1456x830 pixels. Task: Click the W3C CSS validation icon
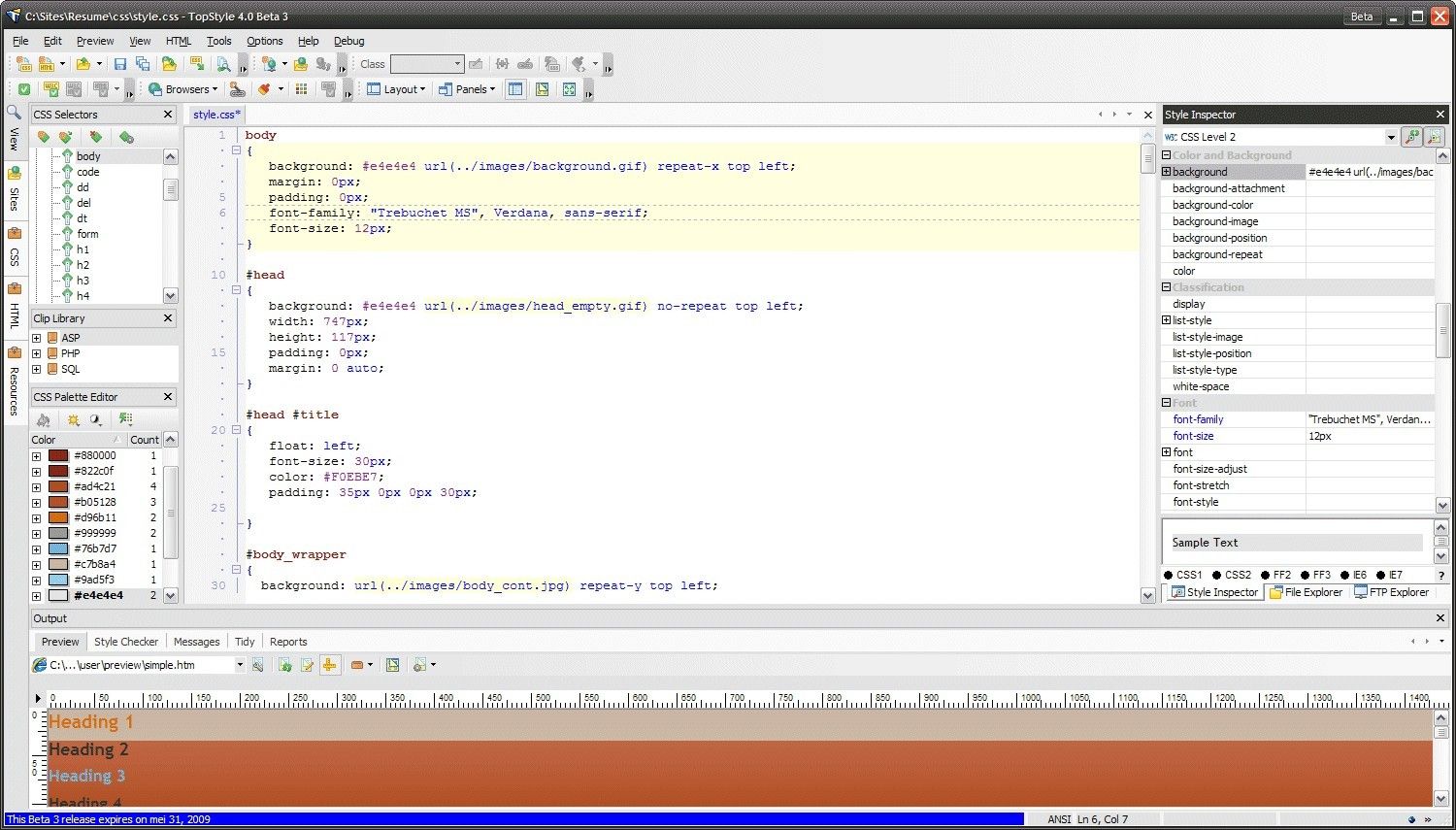(x=50, y=88)
